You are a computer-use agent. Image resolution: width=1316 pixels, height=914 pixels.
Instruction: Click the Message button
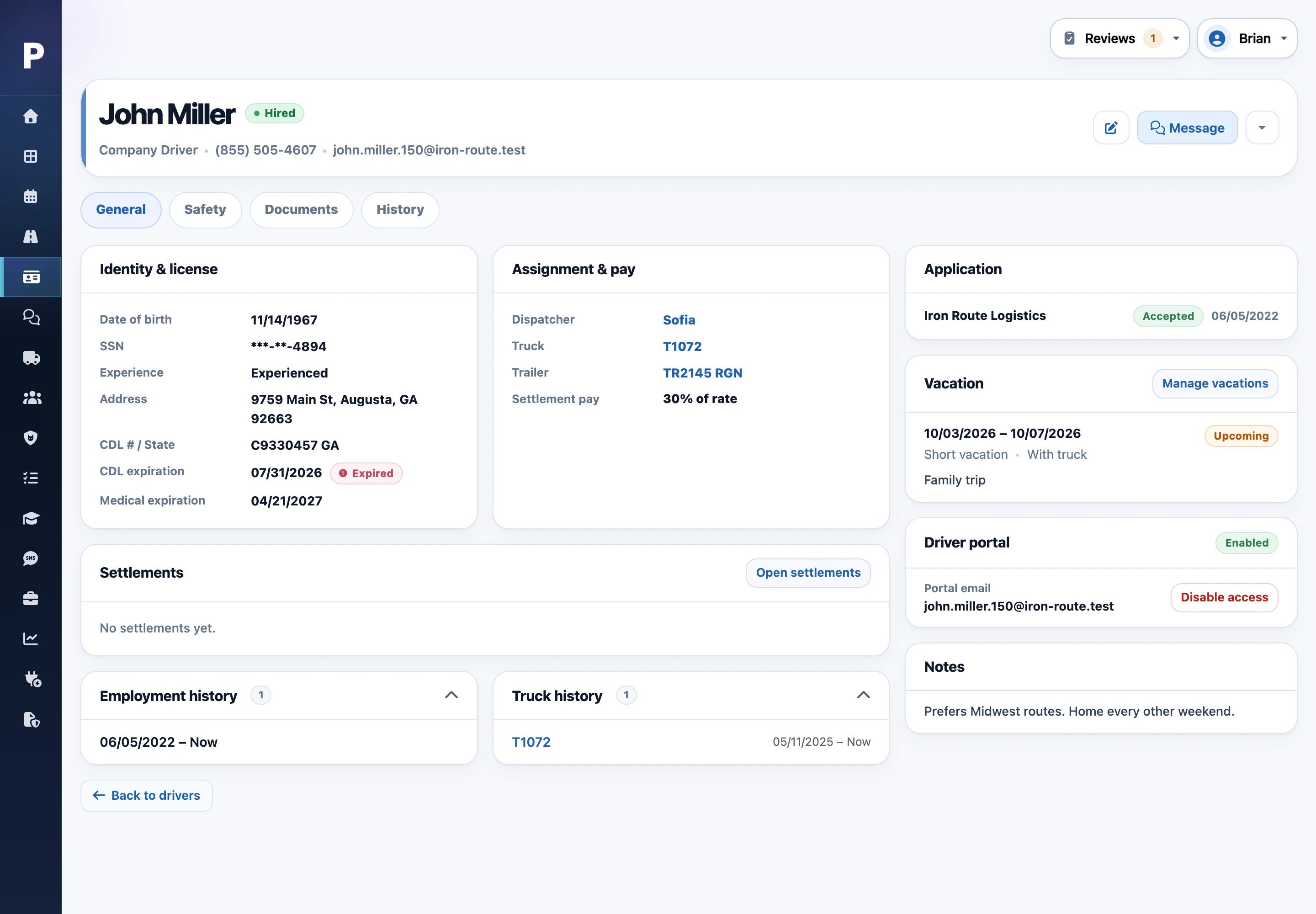tap(1187, 128)
